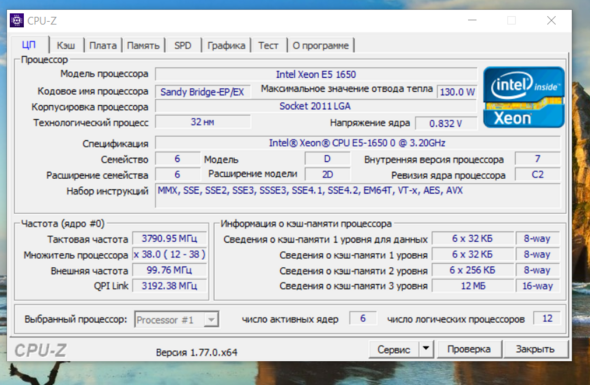Viewport: 590px width, 385px height.
Task: Open the Память tab
Action: coord(143,46)
